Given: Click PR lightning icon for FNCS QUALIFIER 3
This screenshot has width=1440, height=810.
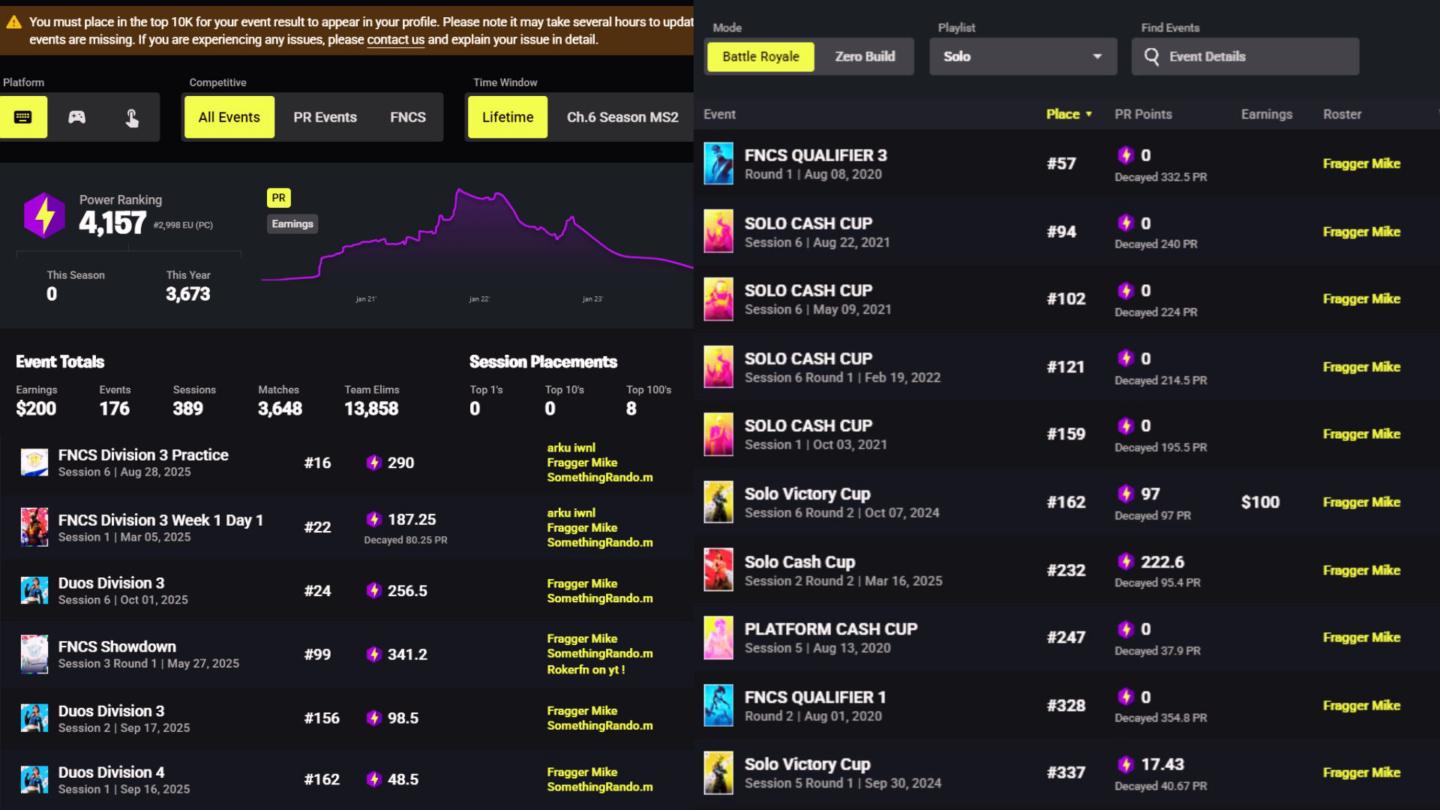Looking at the screenshot, I should tap(1125, 155).
